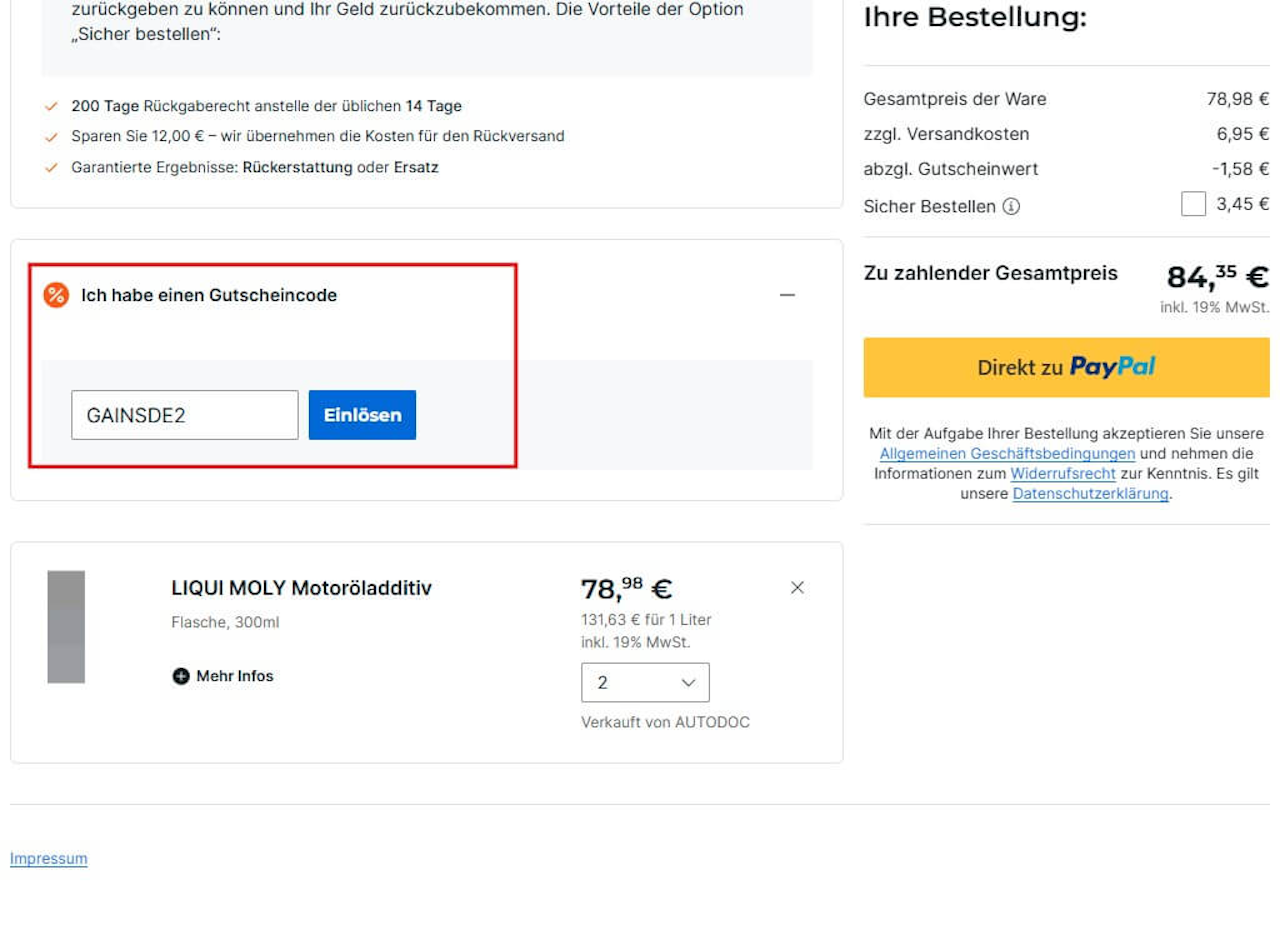Viewport: 1280px width, 925px height.
Task: Enable the Sicher Bestellen checkbox
Action: point(1193,204)
